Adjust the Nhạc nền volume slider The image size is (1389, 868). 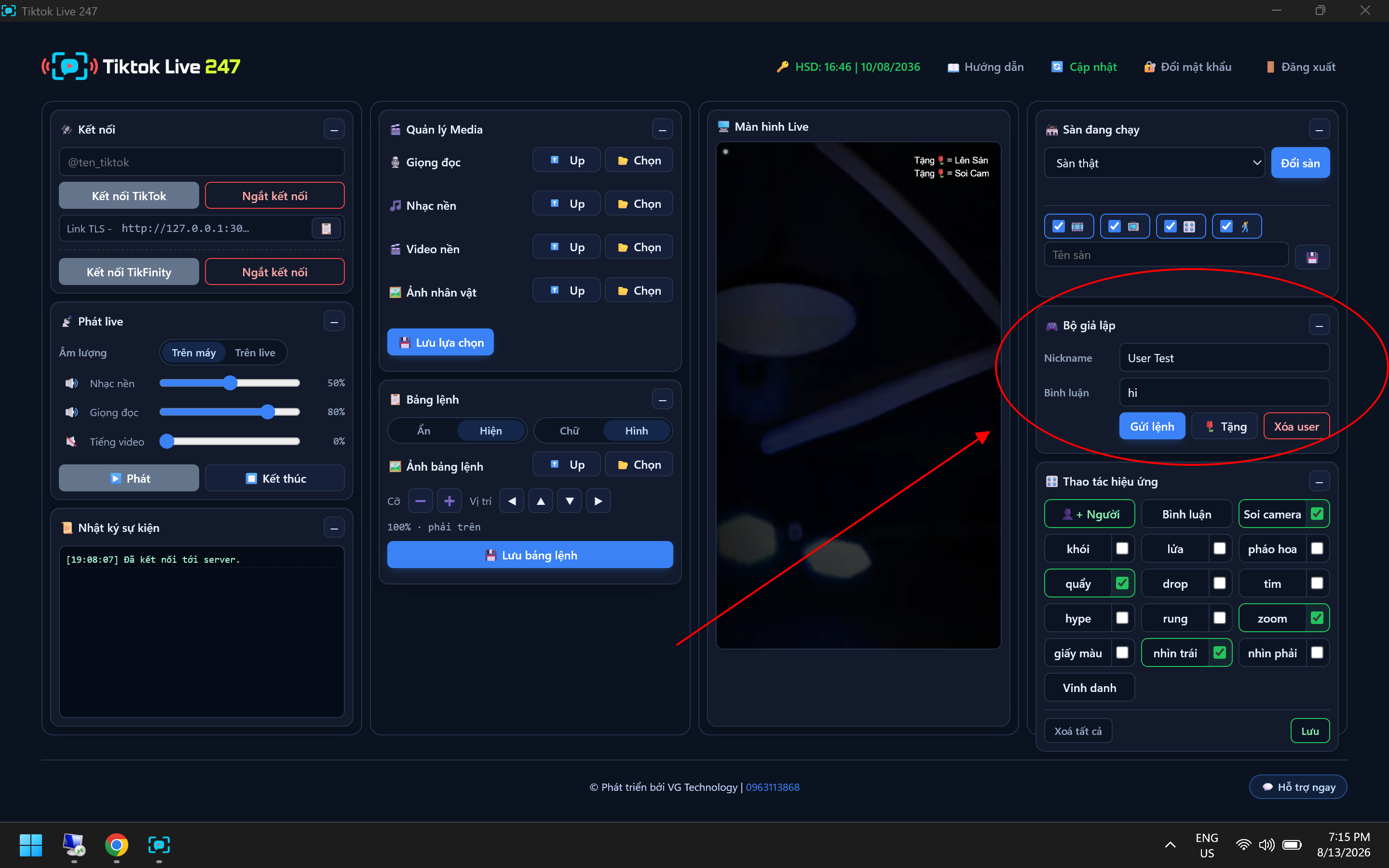click(x=230, y=383)
